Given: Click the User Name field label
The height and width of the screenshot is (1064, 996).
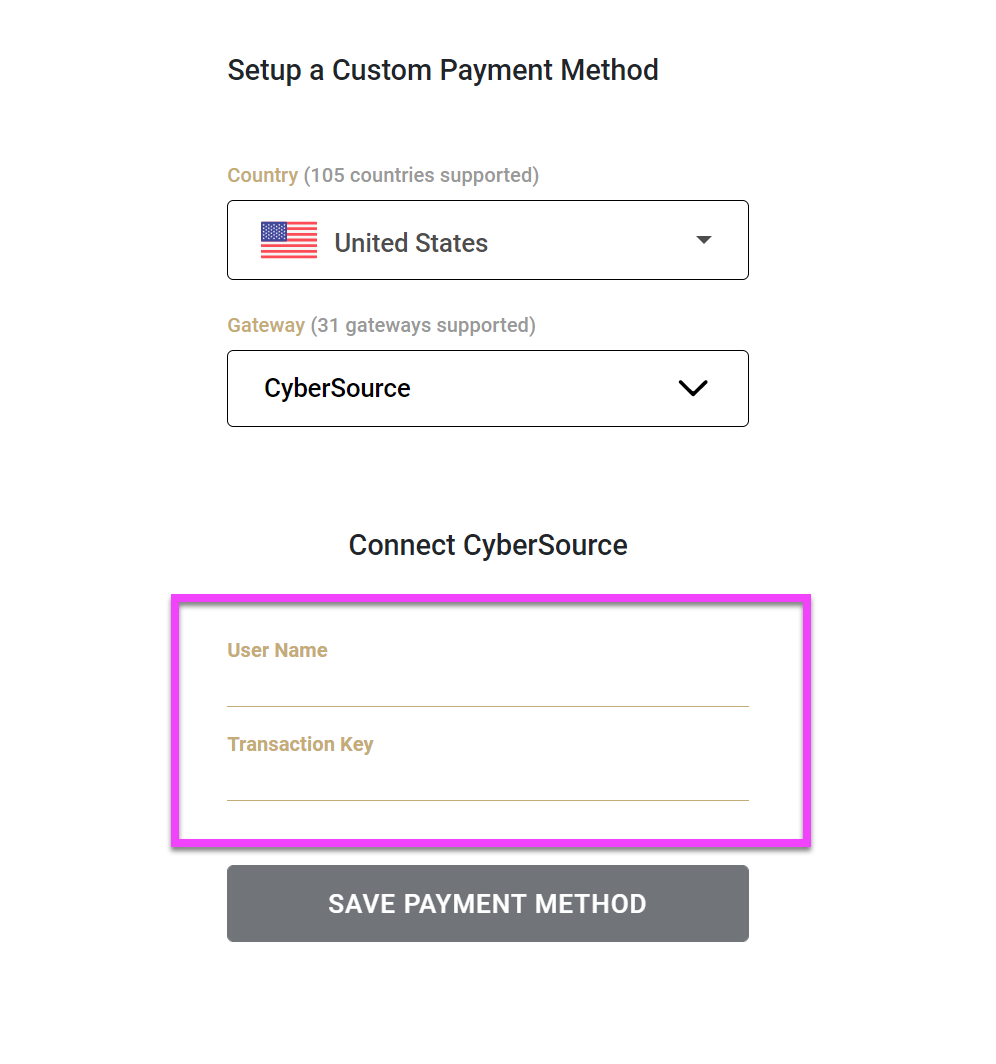Looking at the screenshot, I should coord(277,650).
